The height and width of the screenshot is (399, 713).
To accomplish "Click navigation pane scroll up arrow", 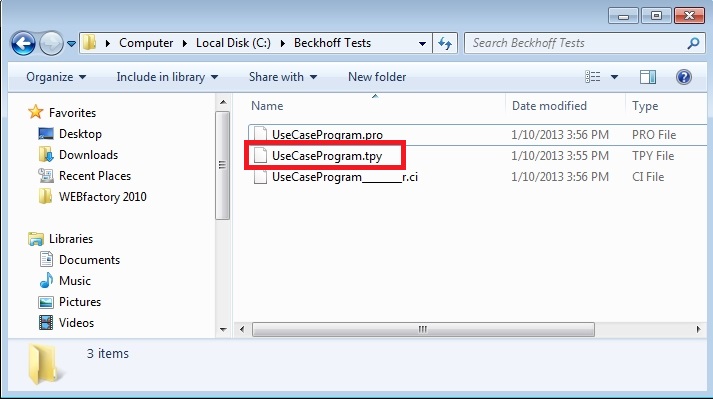I will click(x=223, y=102).
